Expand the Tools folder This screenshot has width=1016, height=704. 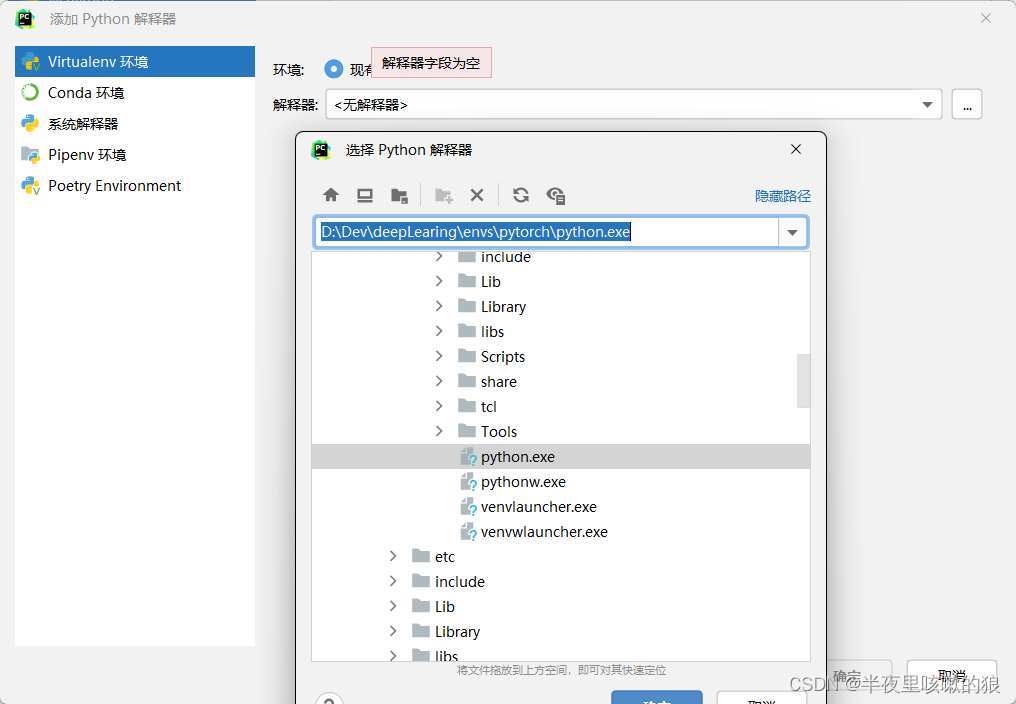[439, 431]
